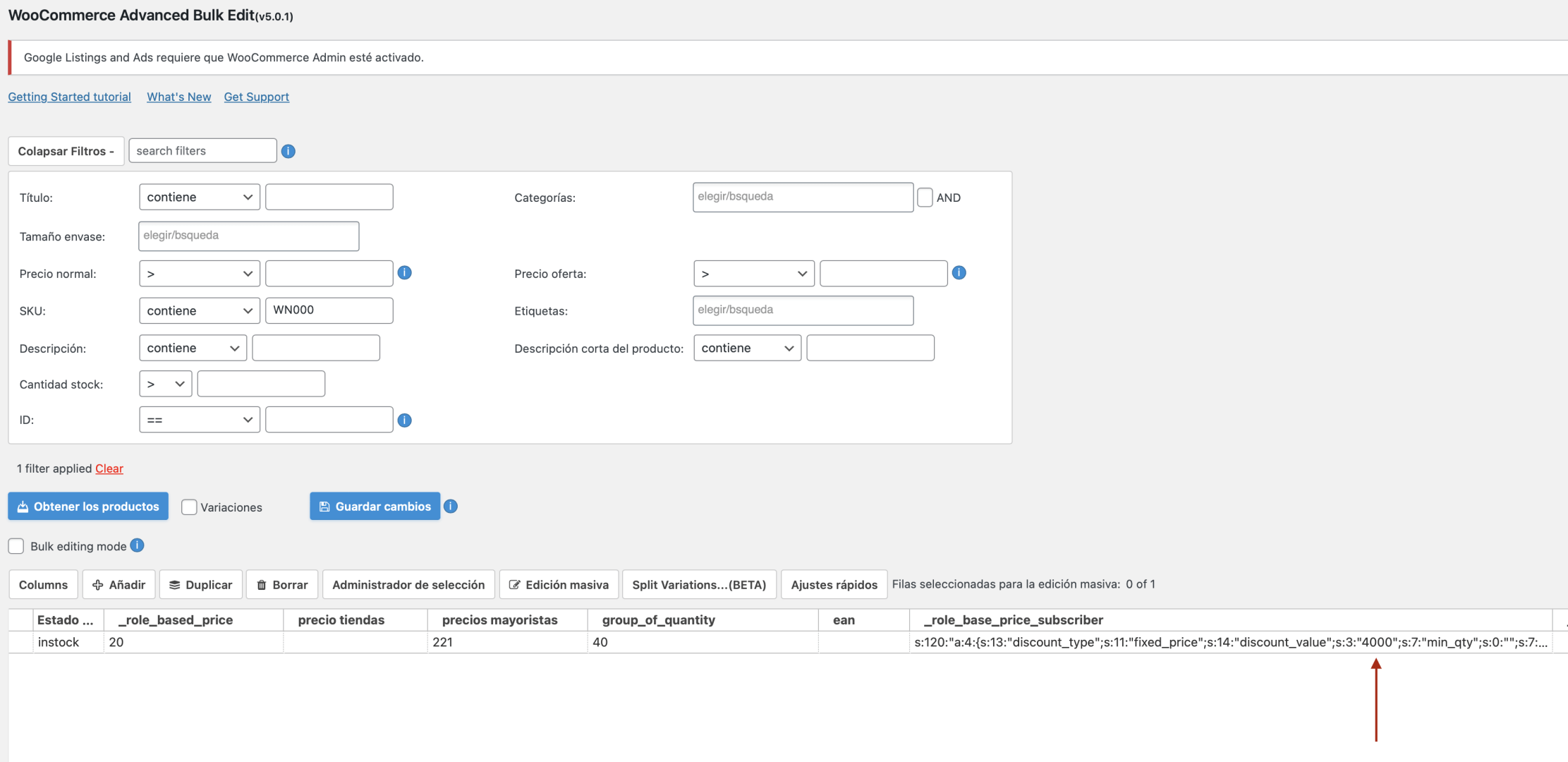Click the info icon next to search filters

(x=288, y=151)
